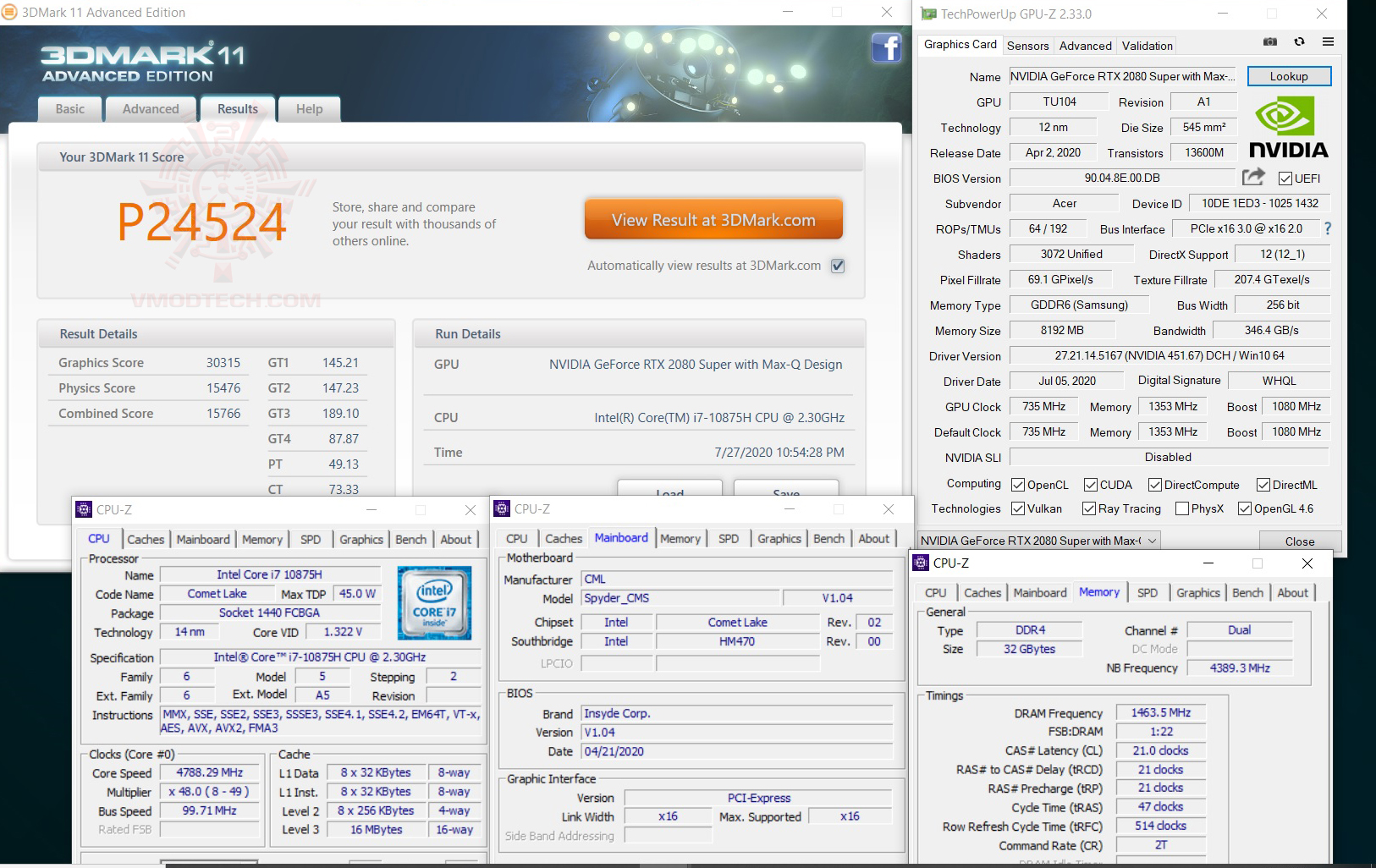Click the Bus Interface question mark icon

(x=1327, y=228)
